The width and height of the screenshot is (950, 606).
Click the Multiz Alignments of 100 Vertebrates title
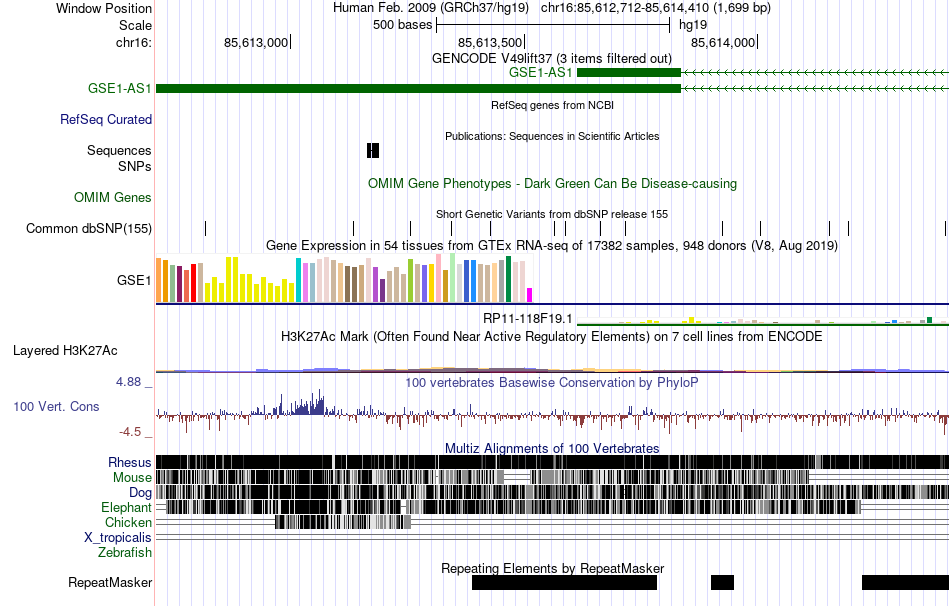[x=552, y=448]
